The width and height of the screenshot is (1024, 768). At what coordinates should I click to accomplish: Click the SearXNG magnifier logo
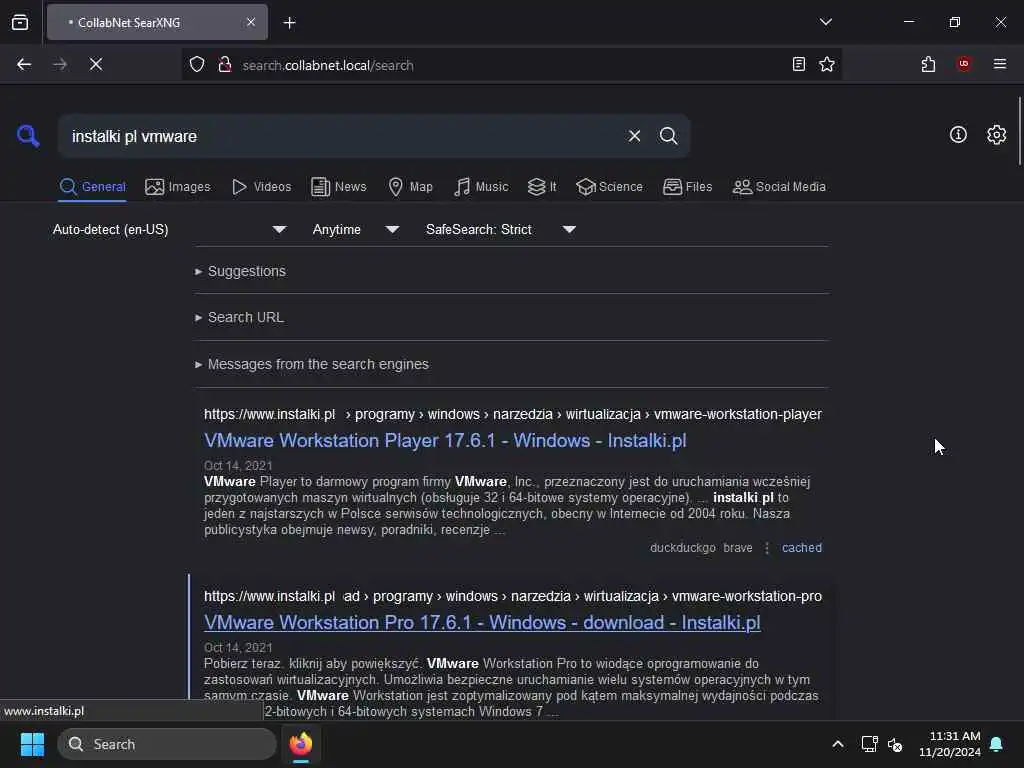coord(27,136)
